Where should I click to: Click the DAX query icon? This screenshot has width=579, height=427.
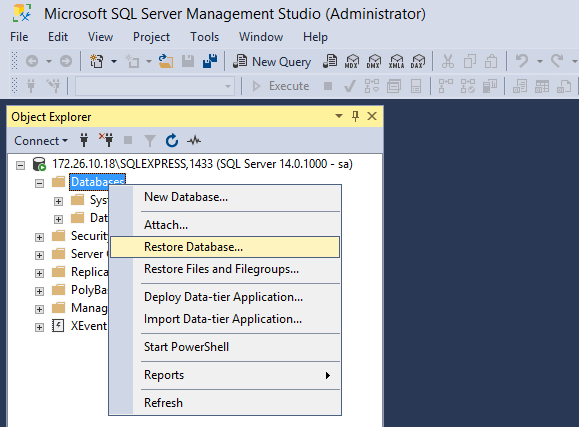[x=418, y=61]
